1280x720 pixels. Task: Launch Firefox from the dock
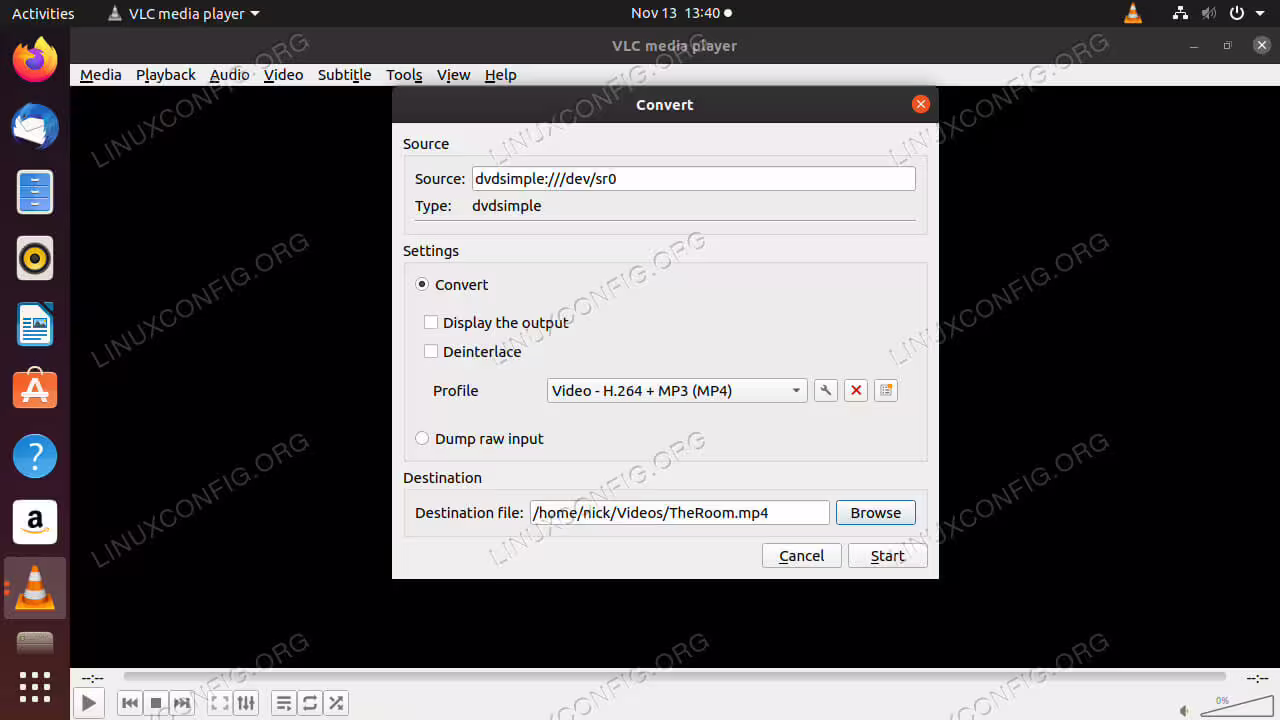(x=35, y=60)
